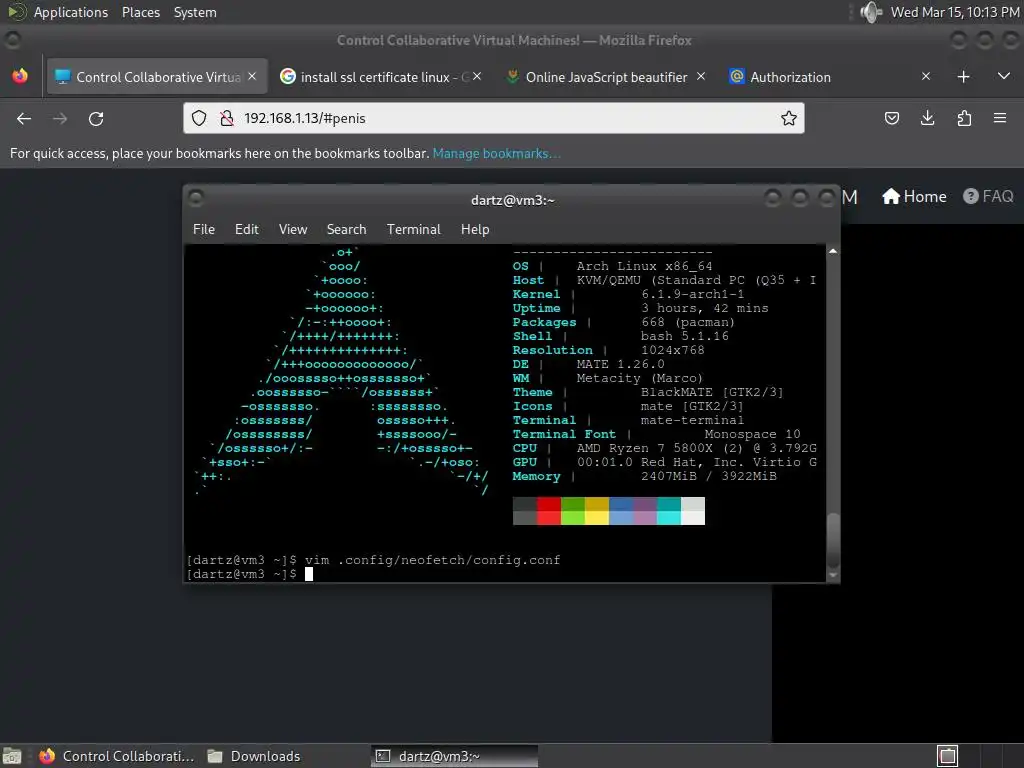Click the terminal window menu button at title left
Image resolution: width=1024 pixels, height=768 pixels.
point(195,198)
